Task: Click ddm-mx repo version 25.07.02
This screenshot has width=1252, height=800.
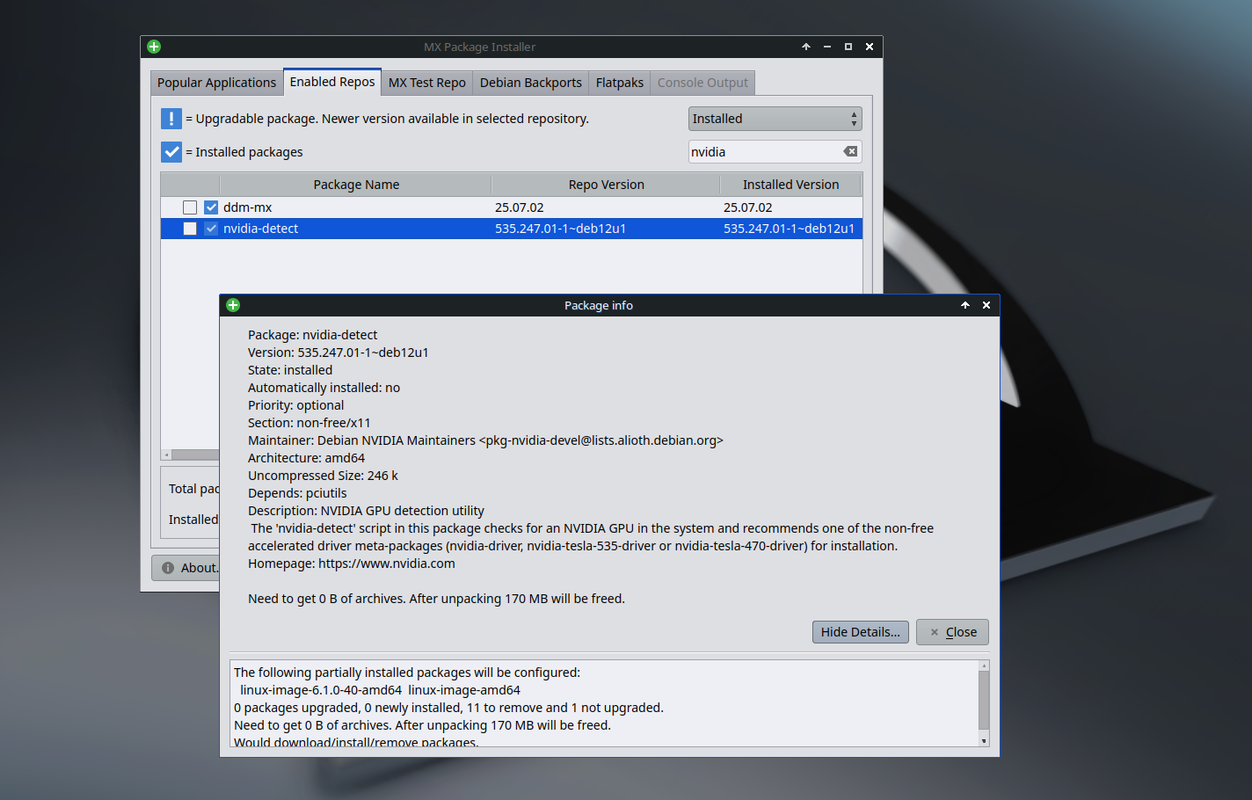Action: [x=519, y=207]
